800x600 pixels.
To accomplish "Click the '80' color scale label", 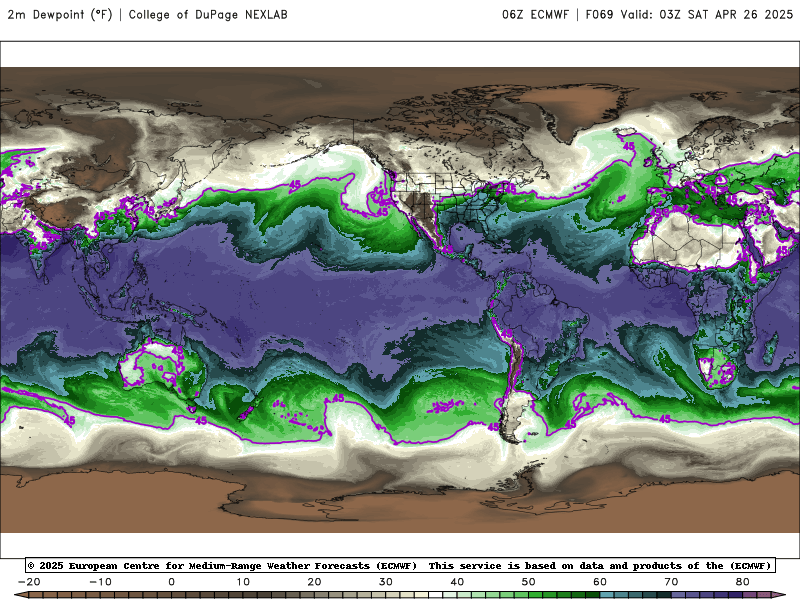I will [x=743, y=582].
